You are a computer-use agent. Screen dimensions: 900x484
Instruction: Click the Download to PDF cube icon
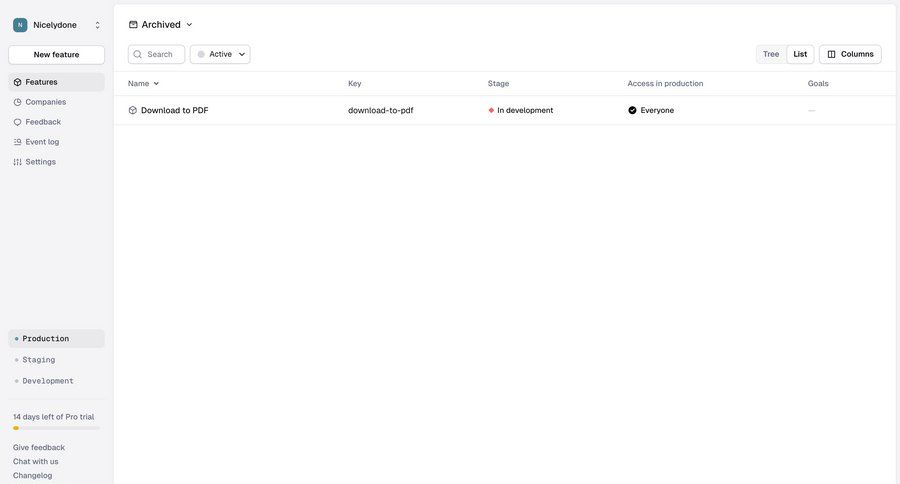pos(133,110)
